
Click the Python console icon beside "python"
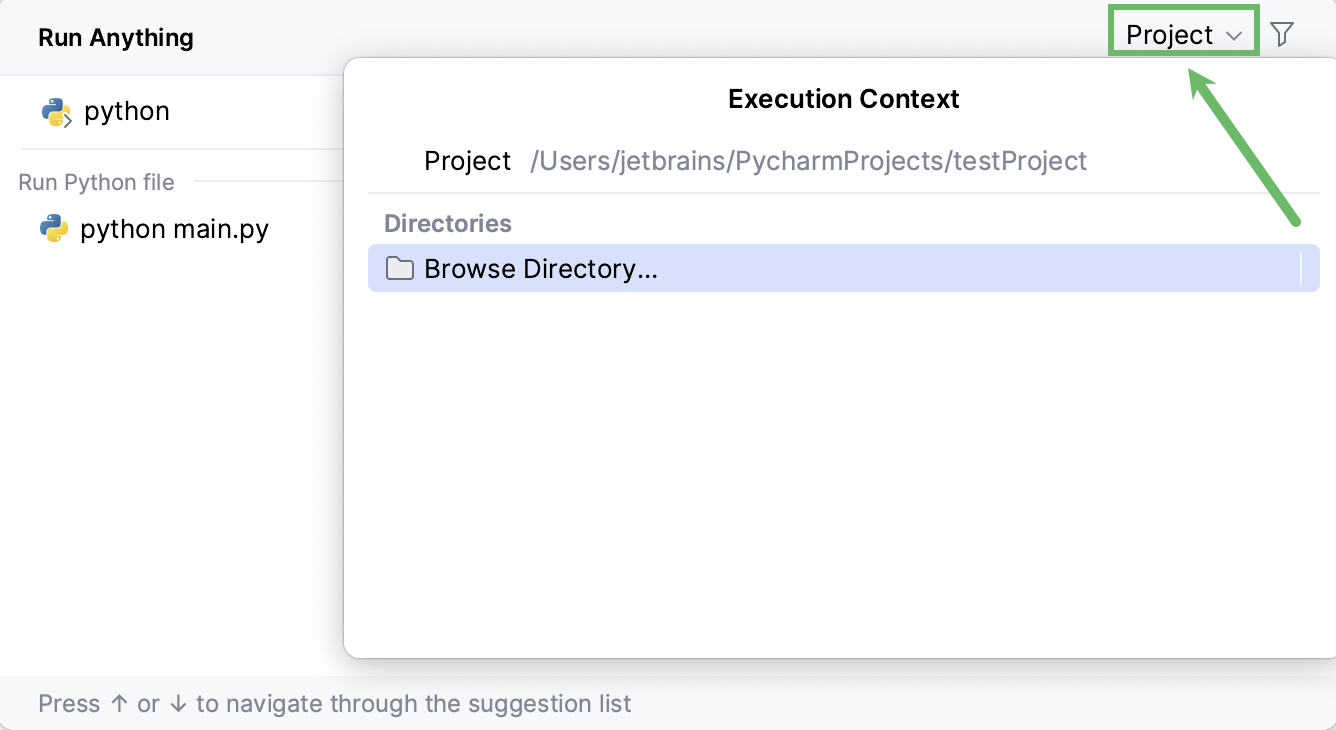coord(57,111)
